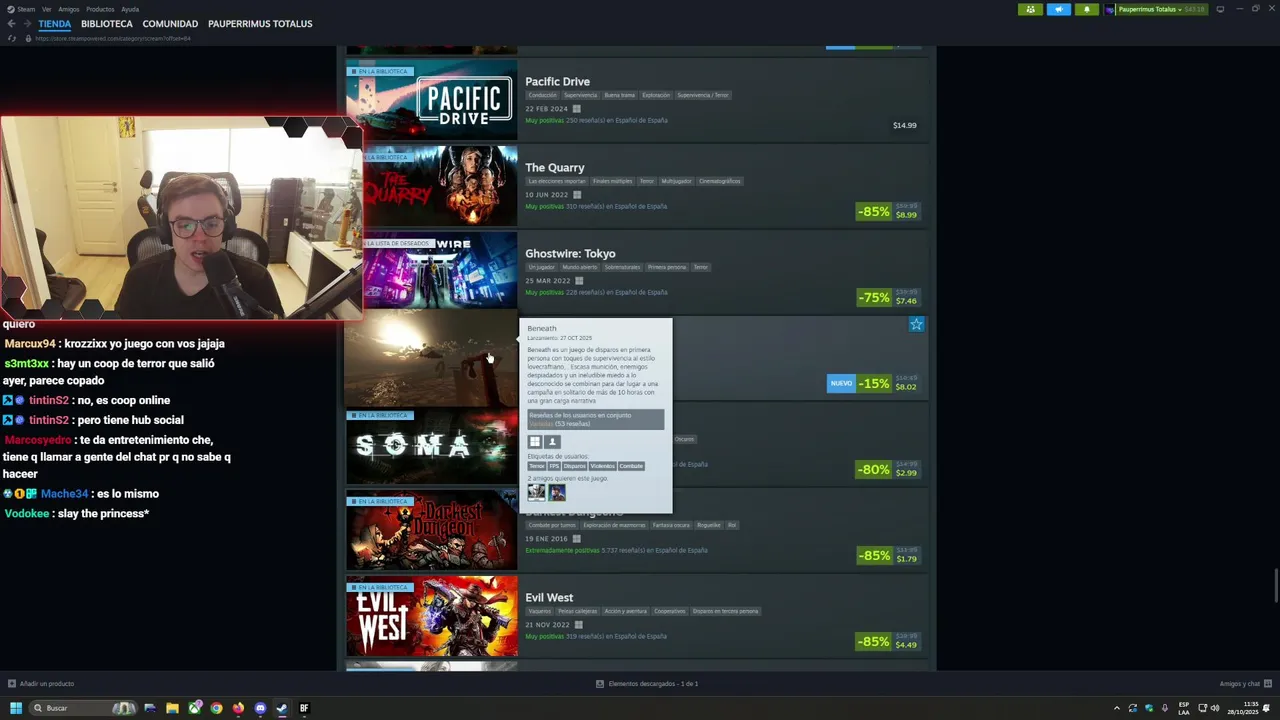Open the Pacific Drive title link
Image resolution: width=1280 pixels, height=720 pixels.
coord(557,82)
